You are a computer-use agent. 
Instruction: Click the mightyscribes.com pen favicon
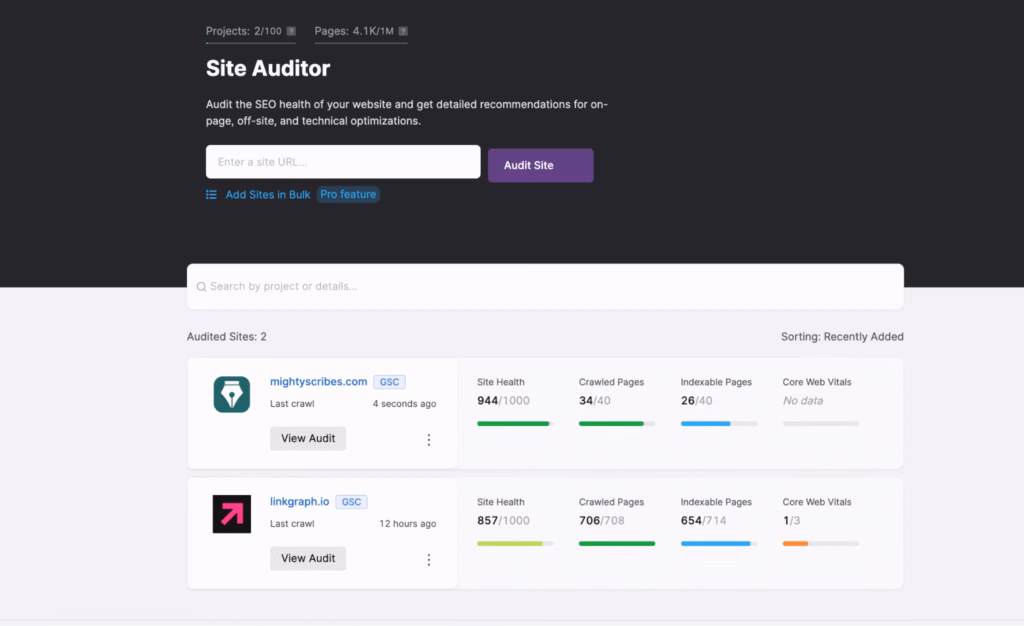[231, 394]
